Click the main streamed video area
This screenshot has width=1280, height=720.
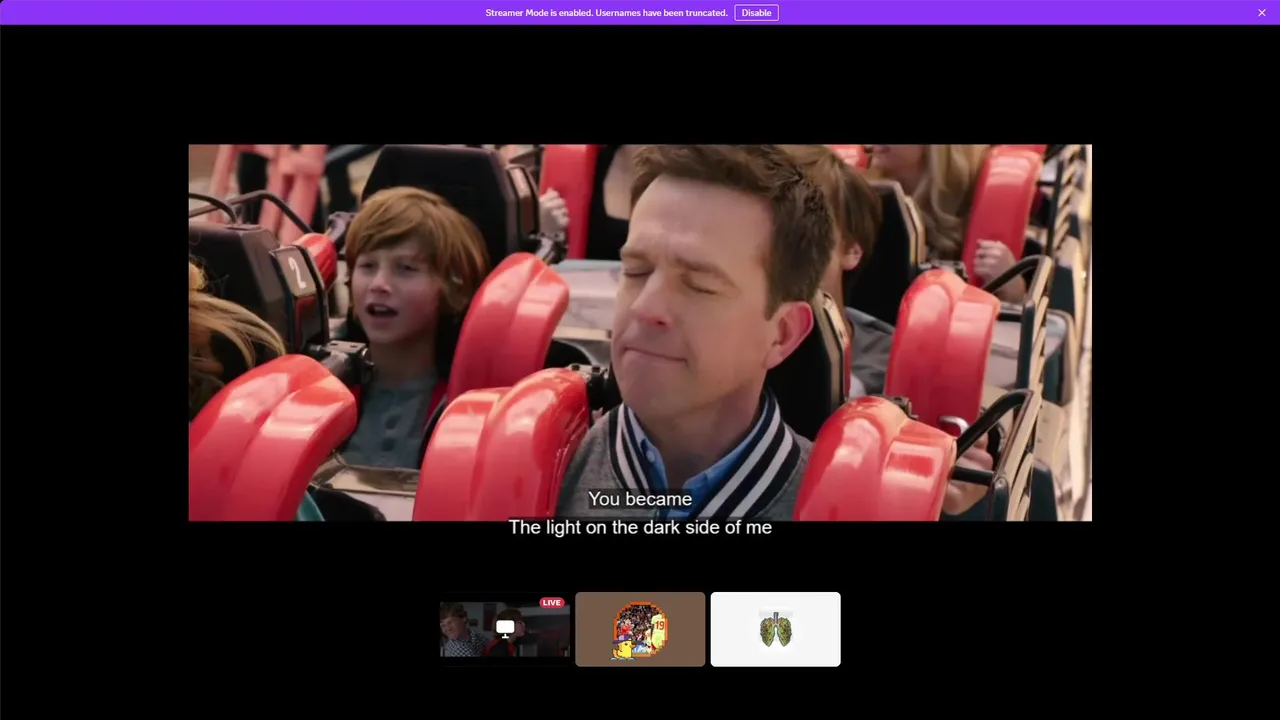pos(640,333)
